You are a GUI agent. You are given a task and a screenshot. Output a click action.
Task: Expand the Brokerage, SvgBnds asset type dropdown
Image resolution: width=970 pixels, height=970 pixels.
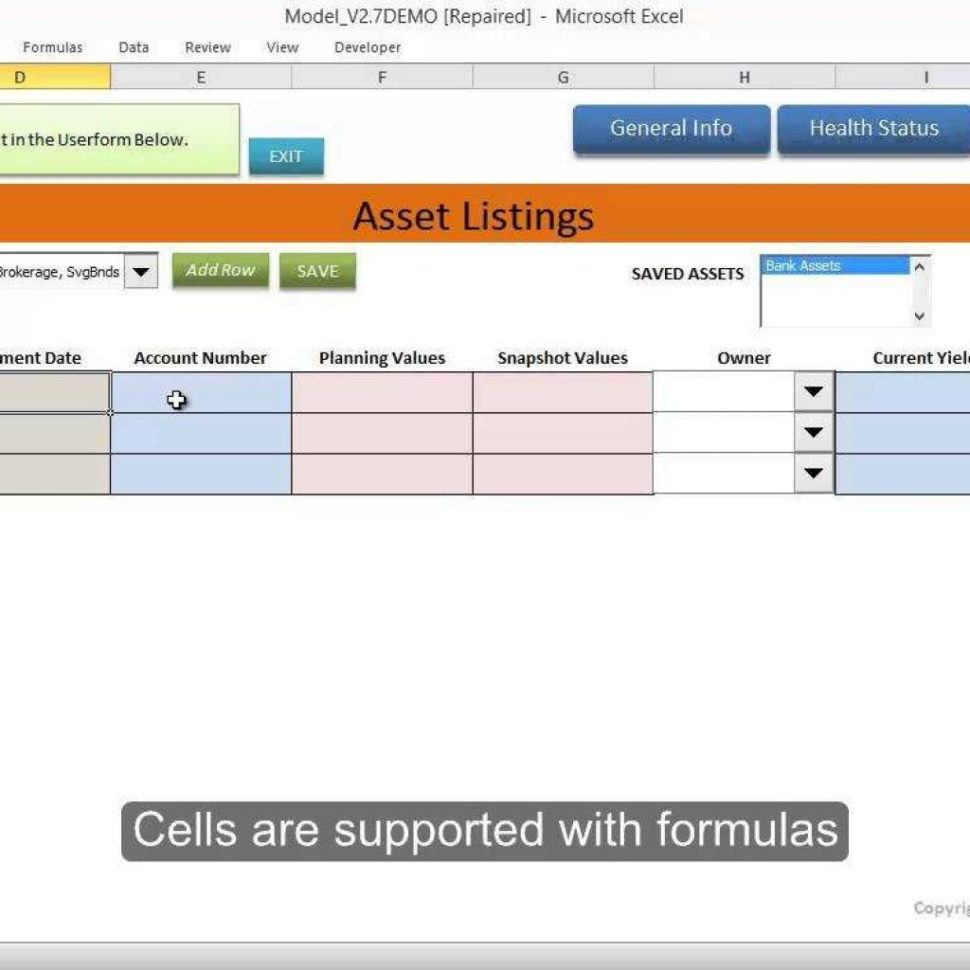tap(140, 272)
